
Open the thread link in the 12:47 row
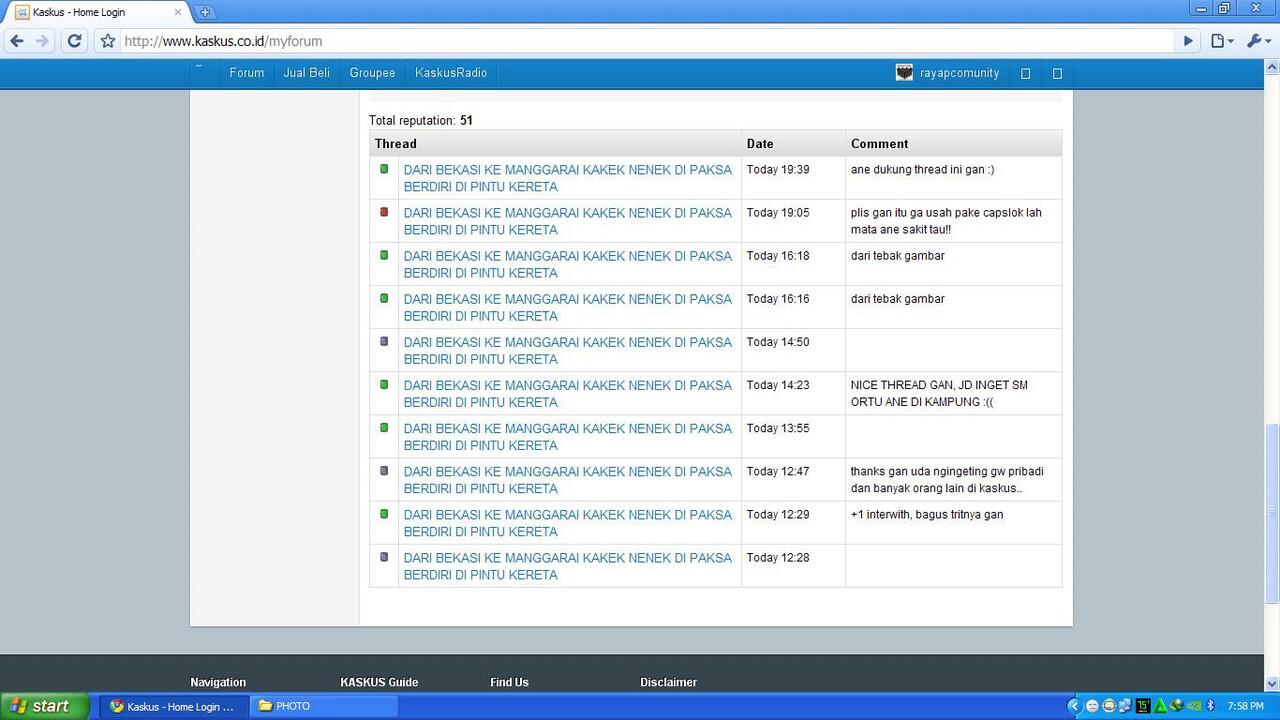[567, 479]
